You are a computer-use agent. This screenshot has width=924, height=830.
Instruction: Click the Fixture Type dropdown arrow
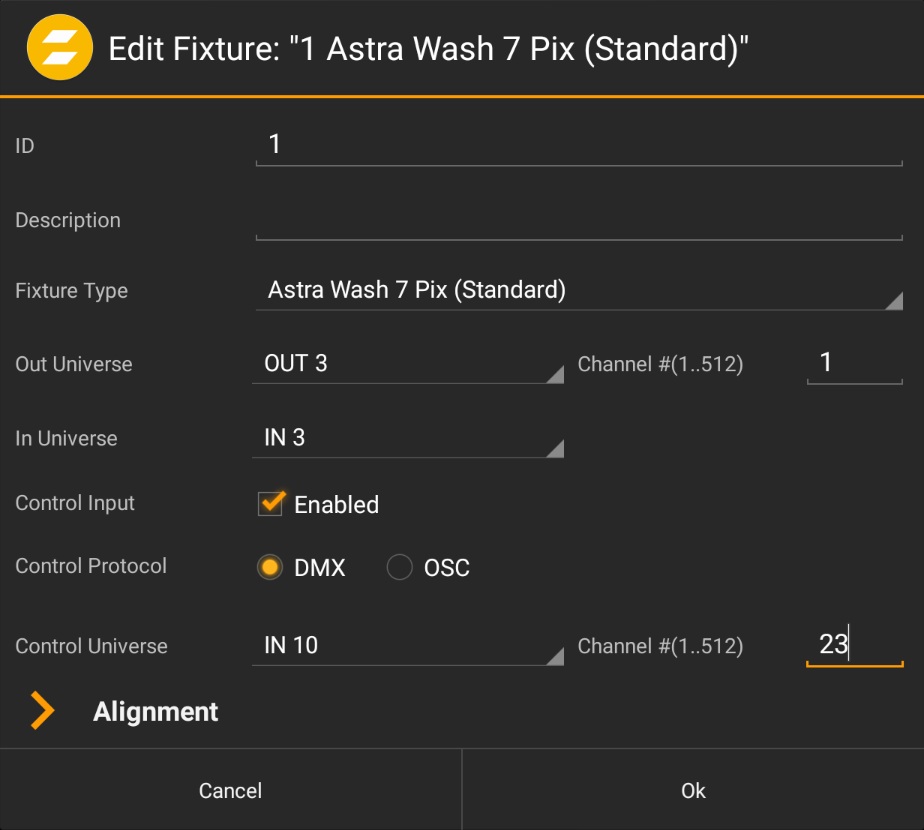tap(893, 301)
